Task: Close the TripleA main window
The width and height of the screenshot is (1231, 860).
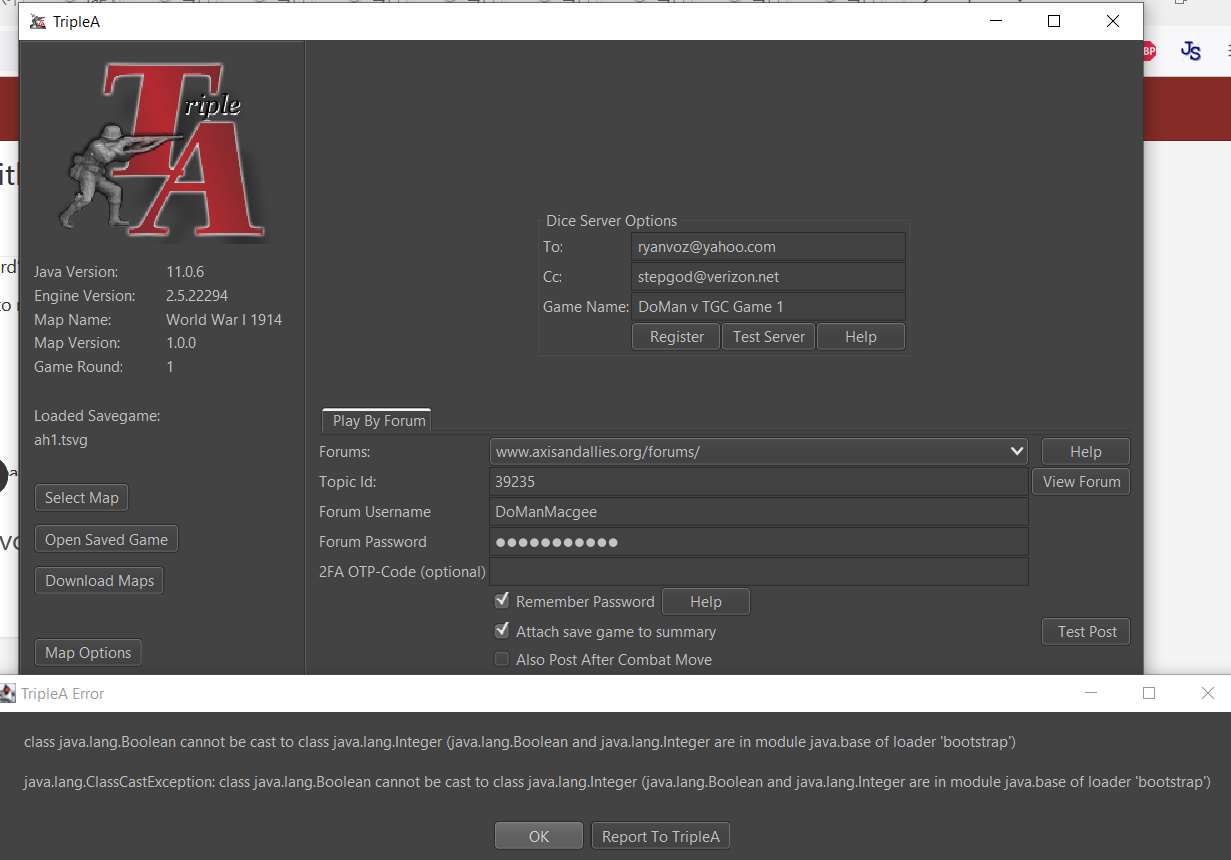Action: [x=1113, y=21]
